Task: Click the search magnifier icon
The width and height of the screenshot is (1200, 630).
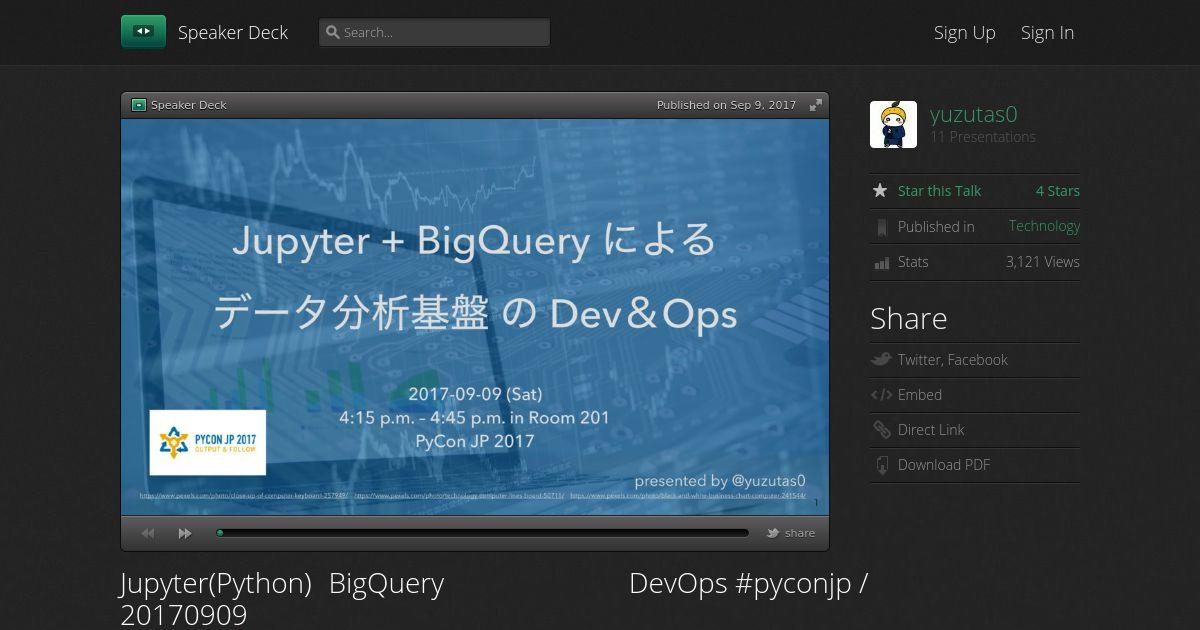Action: coord(333,32)
